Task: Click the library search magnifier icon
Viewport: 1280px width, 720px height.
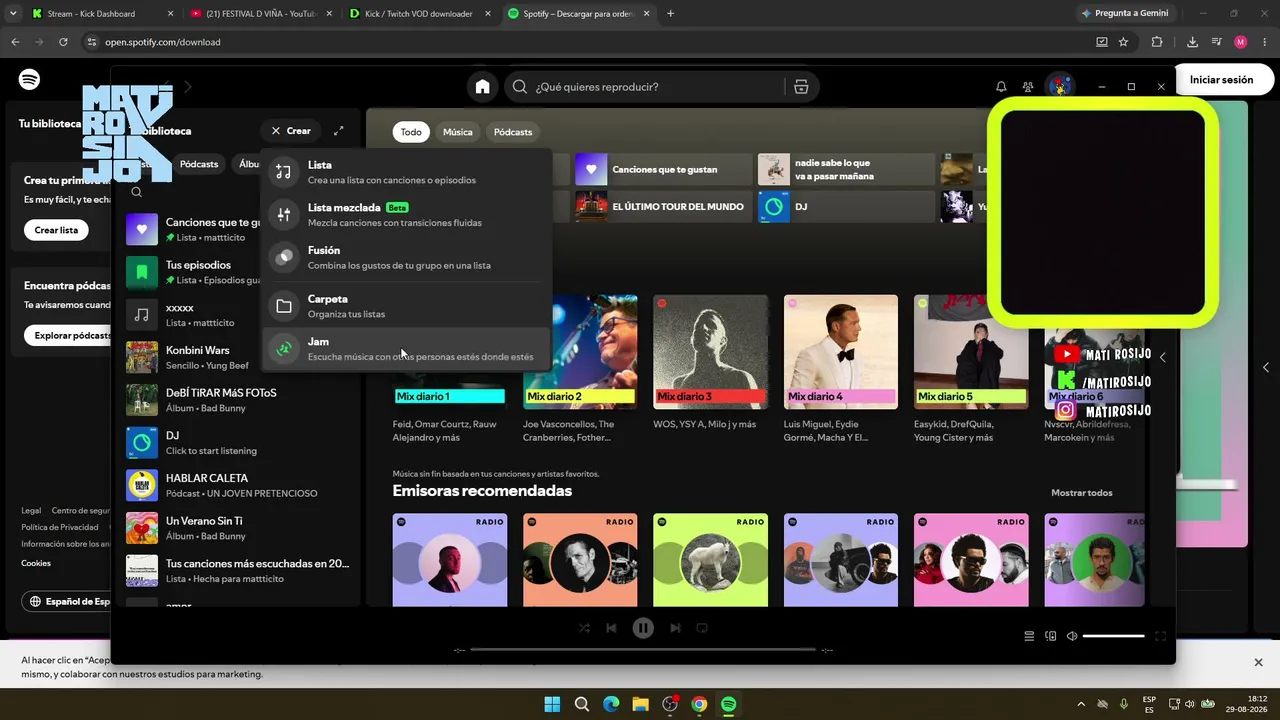Action: click(x=137, y=193)
